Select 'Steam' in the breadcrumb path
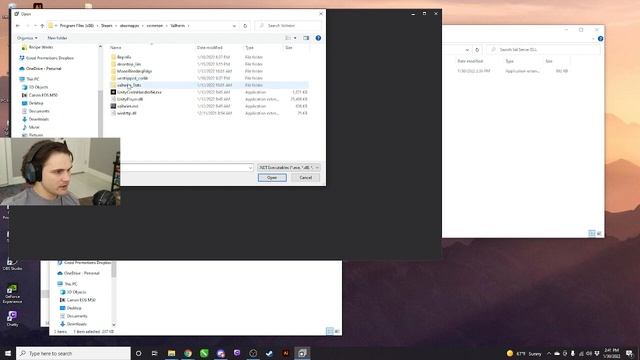The width and height of the screenshot is (640, 360). click(107, 26)
